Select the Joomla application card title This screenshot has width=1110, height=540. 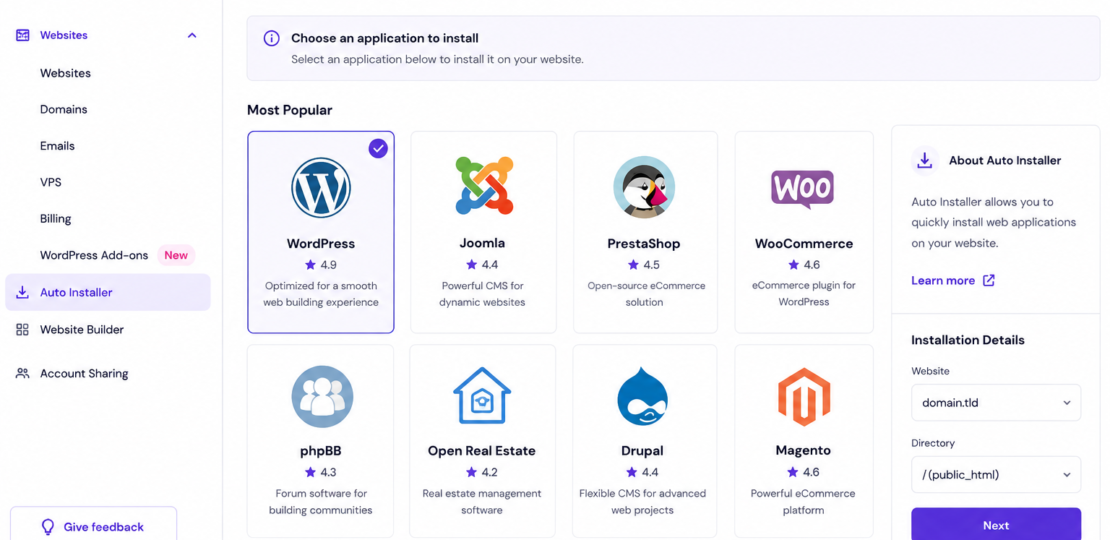482,243
